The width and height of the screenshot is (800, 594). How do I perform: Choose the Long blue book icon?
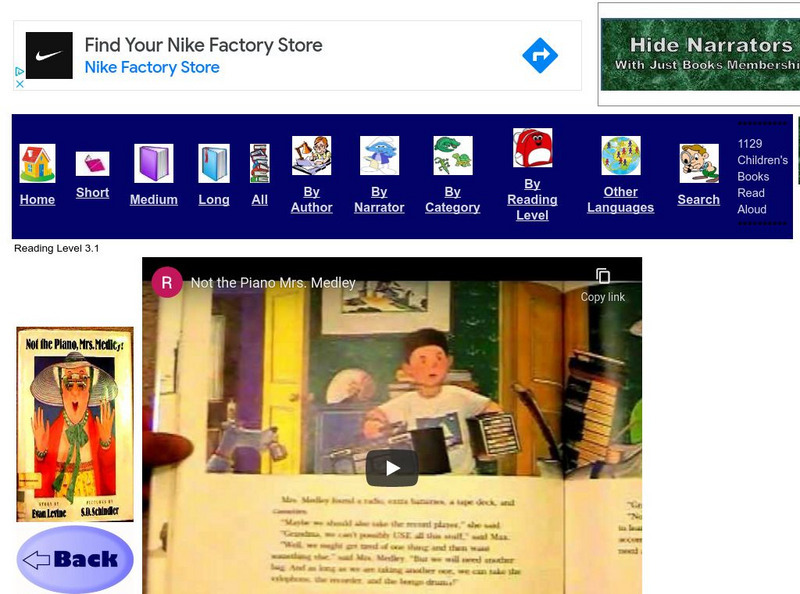pyautogui.click(x=214, y=163)
